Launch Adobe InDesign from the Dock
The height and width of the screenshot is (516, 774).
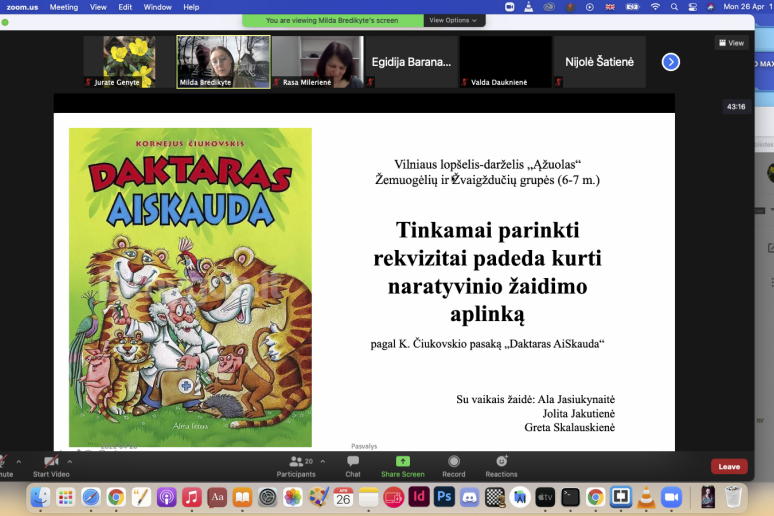pyautogui.click(x=419, y=497)
